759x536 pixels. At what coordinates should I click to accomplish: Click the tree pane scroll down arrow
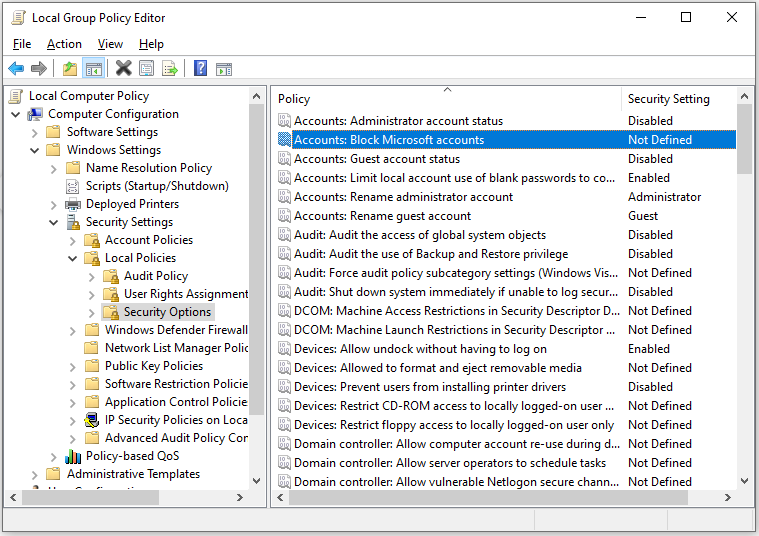pos(257,481)
